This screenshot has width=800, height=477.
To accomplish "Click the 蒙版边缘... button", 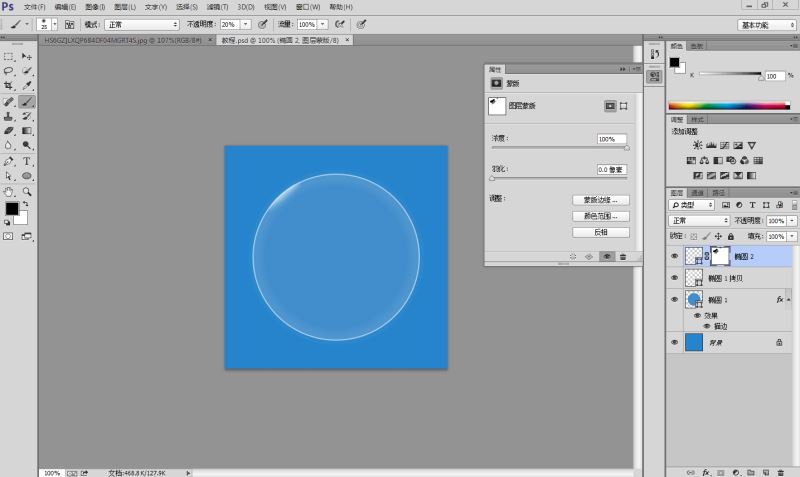I will pyautogui.click(x=600, y=200).
